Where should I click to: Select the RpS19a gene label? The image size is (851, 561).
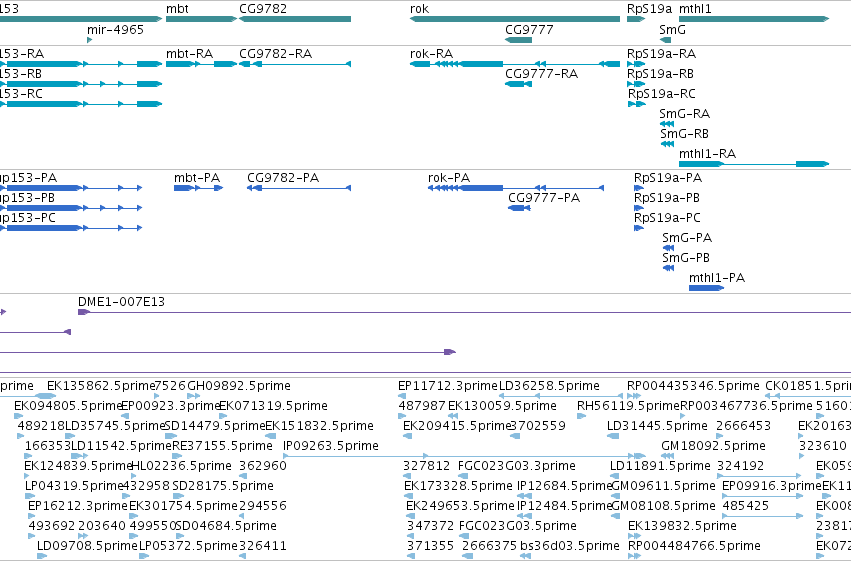pos(649,9)
